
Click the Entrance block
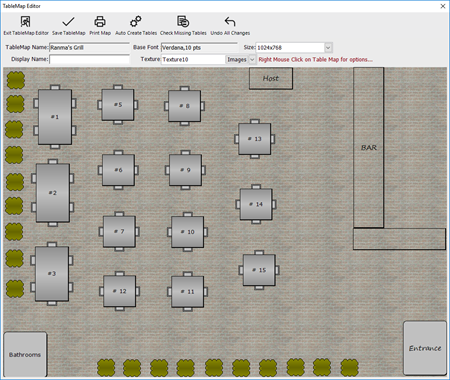425,348
